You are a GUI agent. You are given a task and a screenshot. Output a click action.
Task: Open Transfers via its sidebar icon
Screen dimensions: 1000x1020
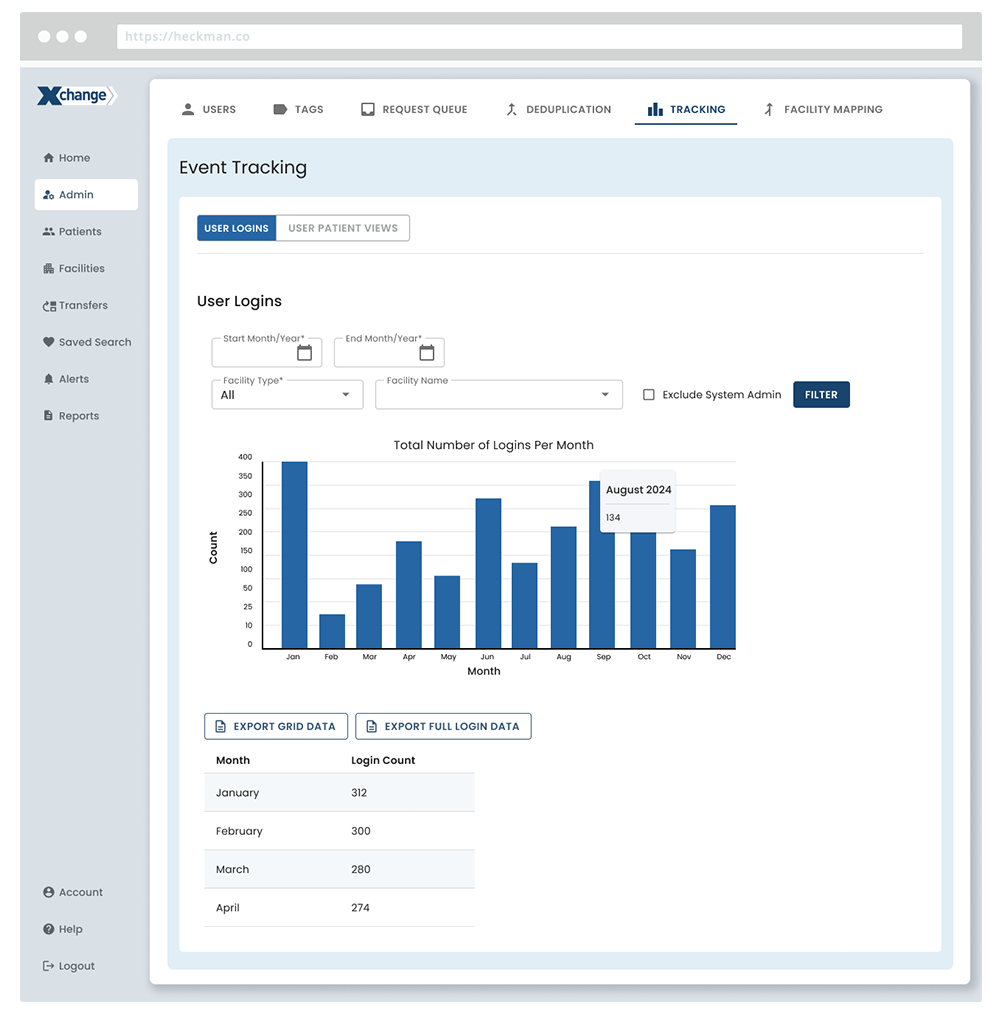(x=48, y=306)
